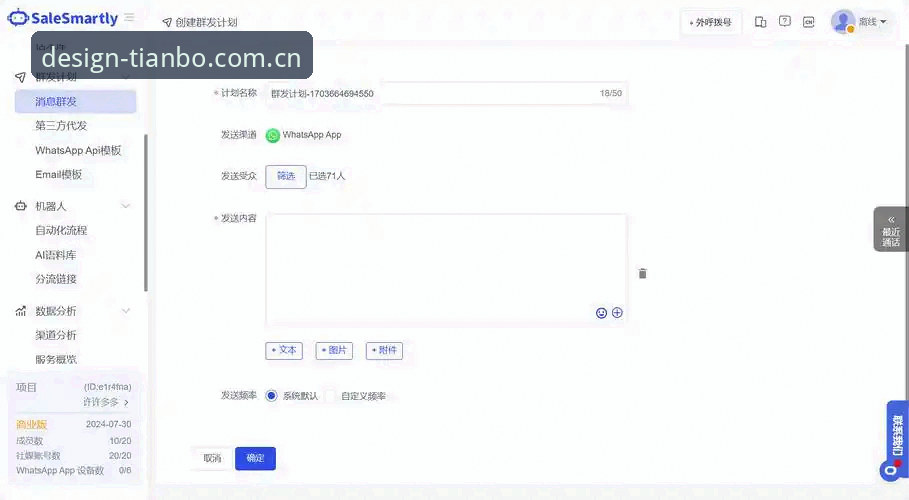Click the 联系我们 floating tab
This screenshot has height=500, width=909.
point(897,435)
